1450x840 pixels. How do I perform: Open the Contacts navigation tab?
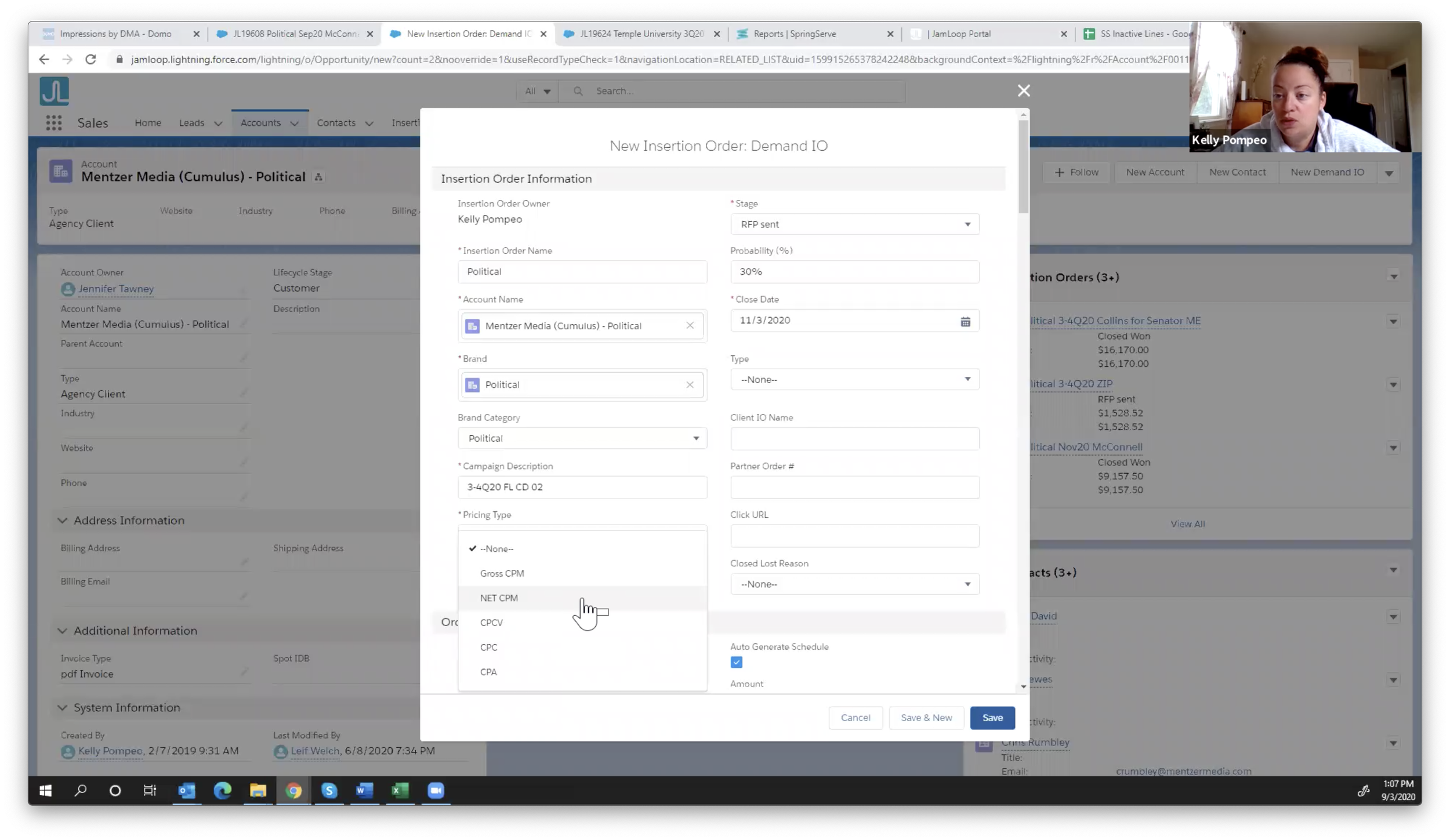336,123
